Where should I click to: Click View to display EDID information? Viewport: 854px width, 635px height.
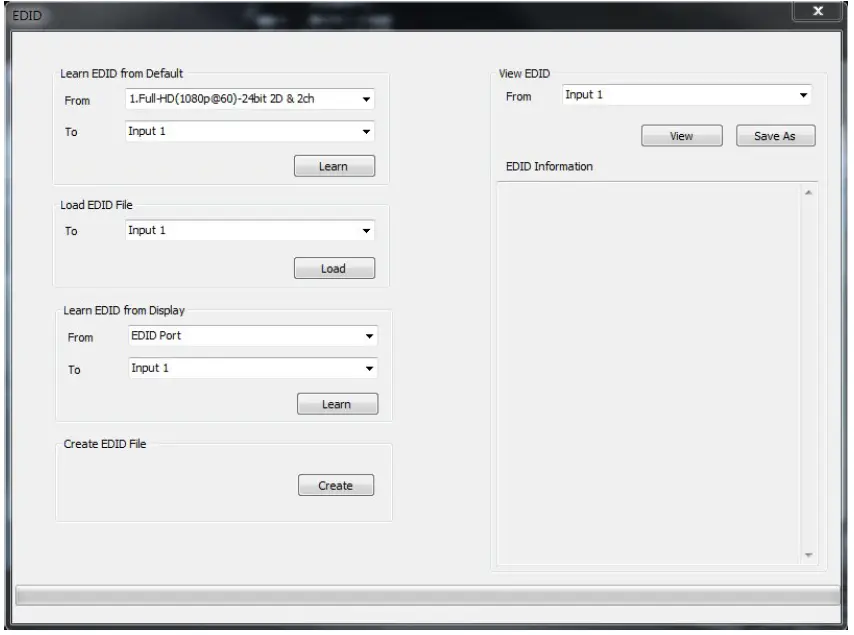coord(681,135)
